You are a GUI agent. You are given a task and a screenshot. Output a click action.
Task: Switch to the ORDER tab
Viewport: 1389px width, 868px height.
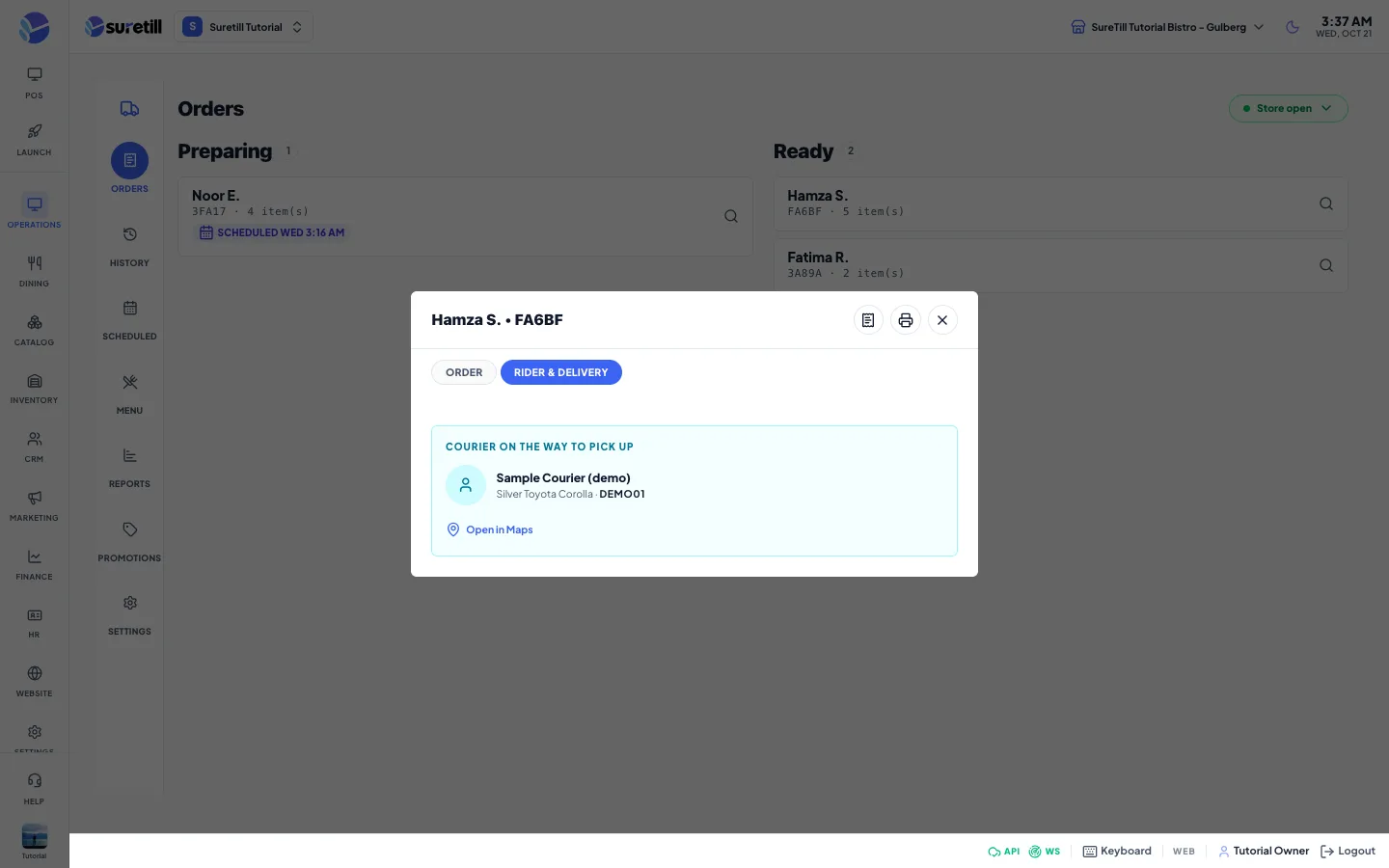464,372
